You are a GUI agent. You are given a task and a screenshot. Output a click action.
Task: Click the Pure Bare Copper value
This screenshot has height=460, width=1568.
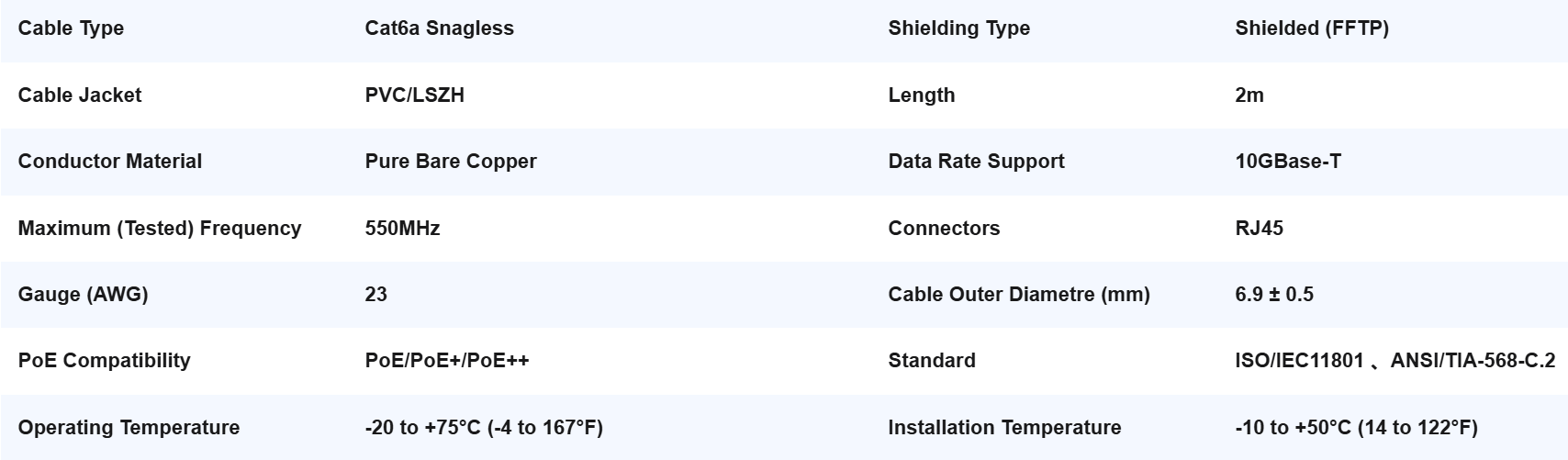click(451, 162)
